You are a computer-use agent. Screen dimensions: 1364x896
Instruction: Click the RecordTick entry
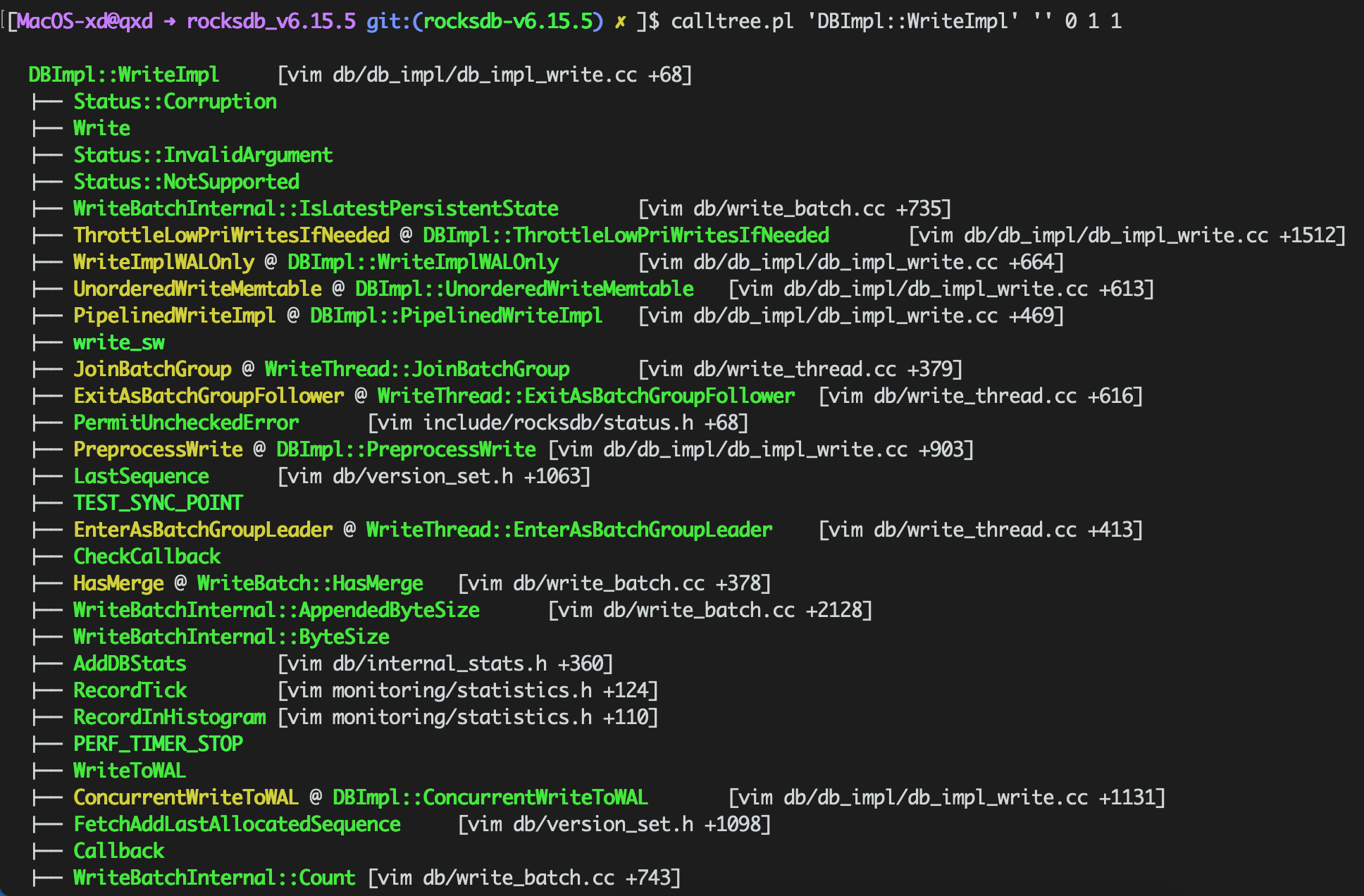click(x=130, y=690)
